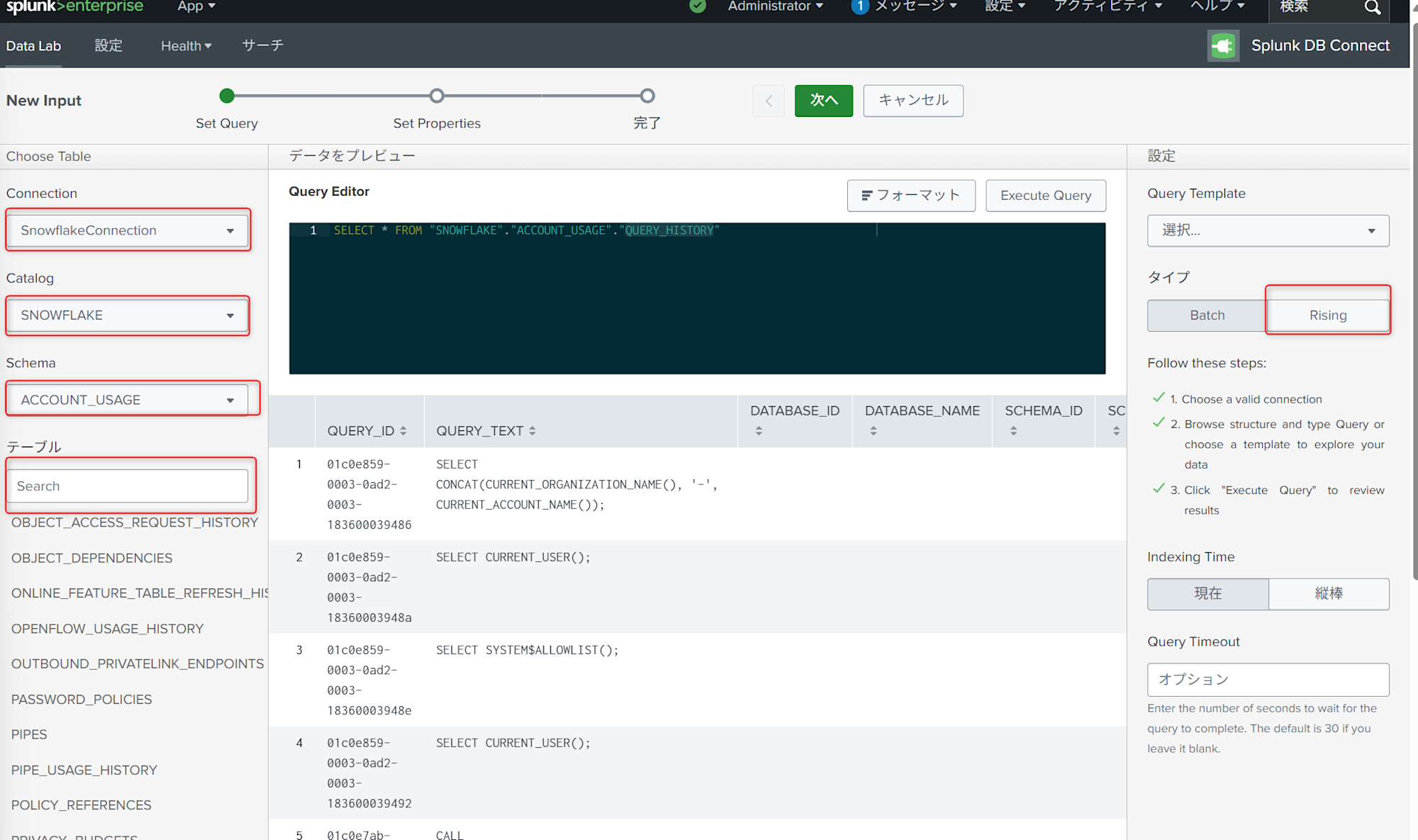Click the green health status checkmark icon
Image resolution: width=1418 pixels, height=840 pixels.
pos(698,6)
